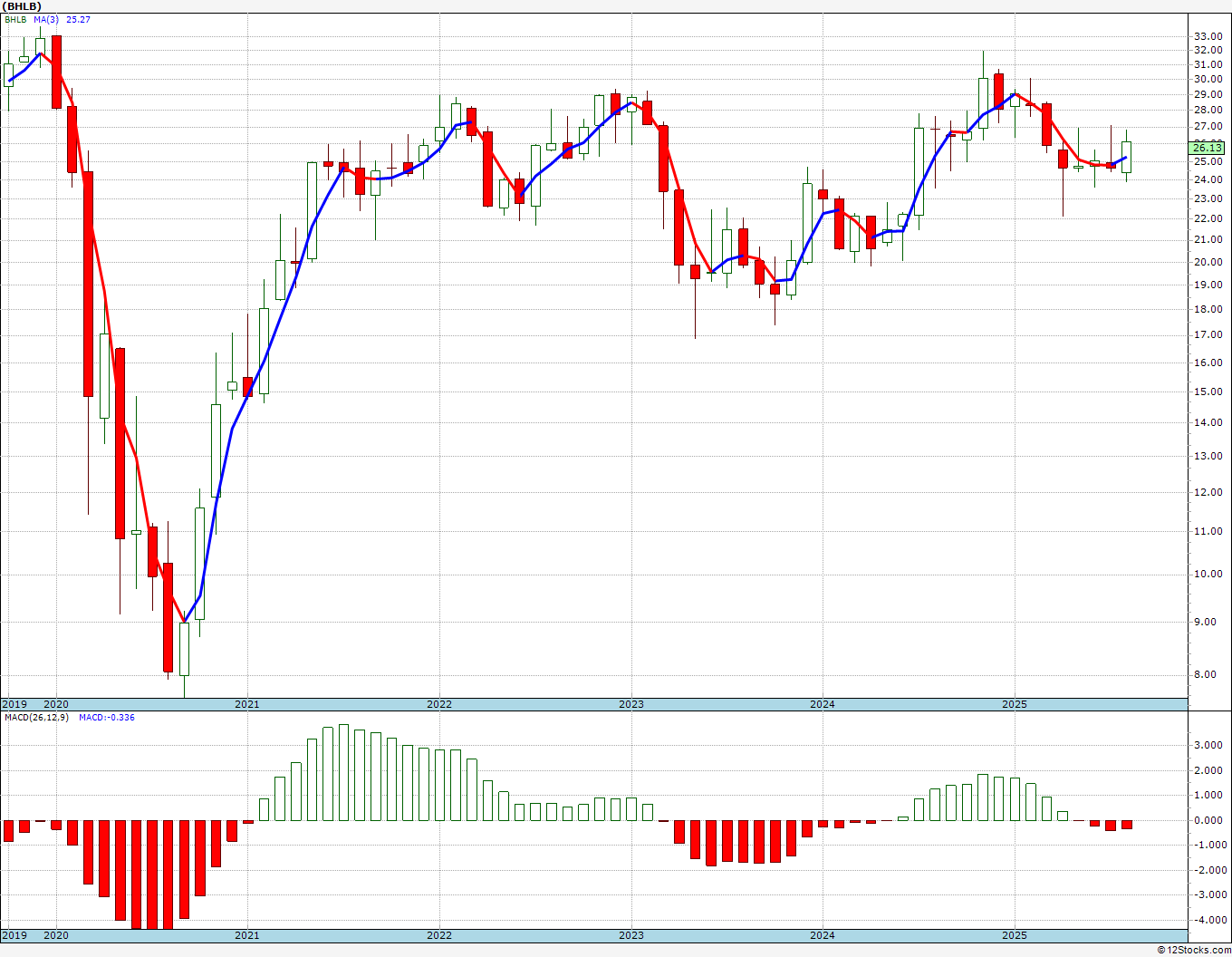Viewport: 1232px width, 957px height.
Task: Select 2022 on the price chart time axis
Action: tap(439, 704)
